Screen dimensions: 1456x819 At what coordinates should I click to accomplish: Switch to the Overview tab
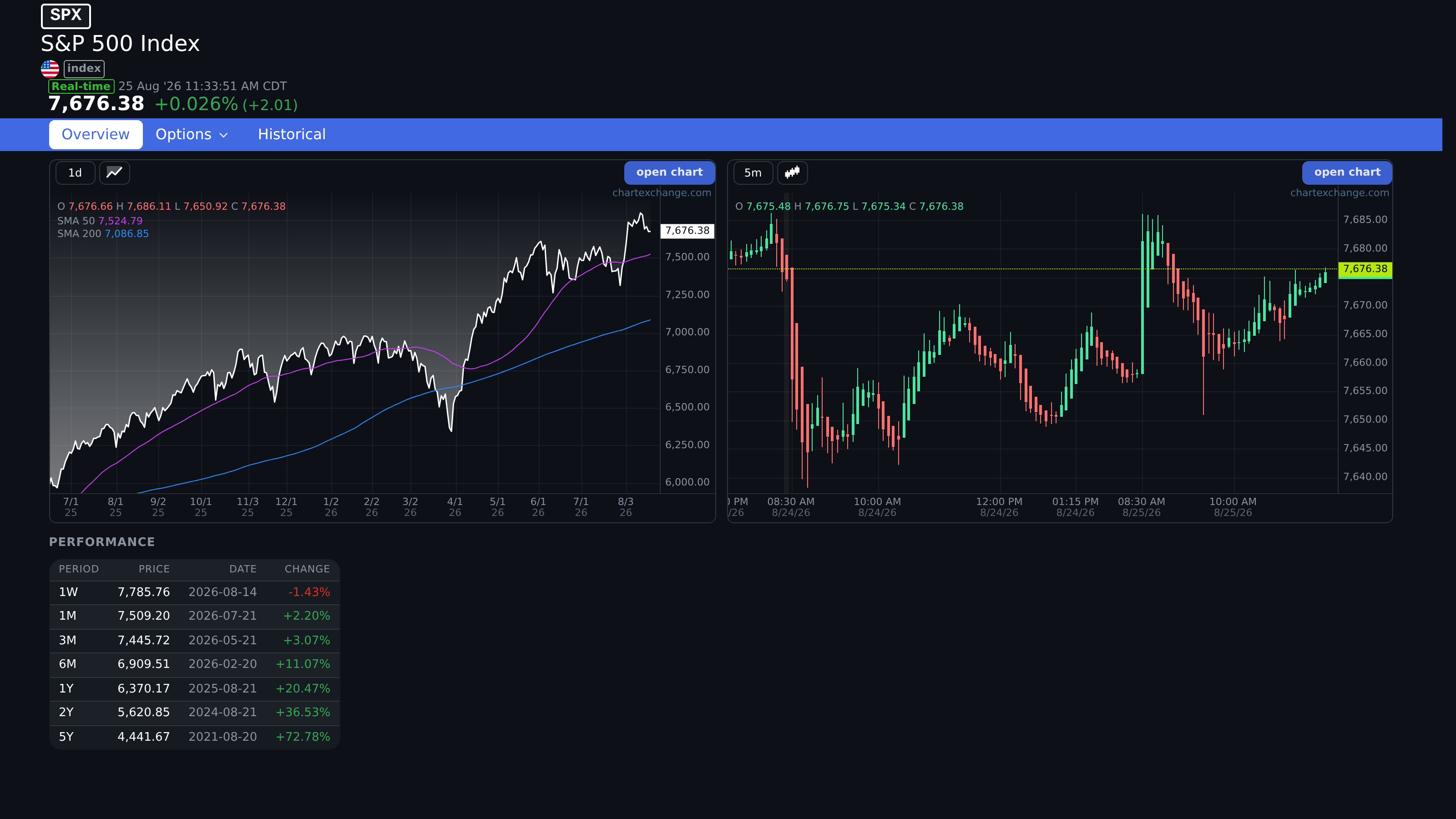(96, 135)
